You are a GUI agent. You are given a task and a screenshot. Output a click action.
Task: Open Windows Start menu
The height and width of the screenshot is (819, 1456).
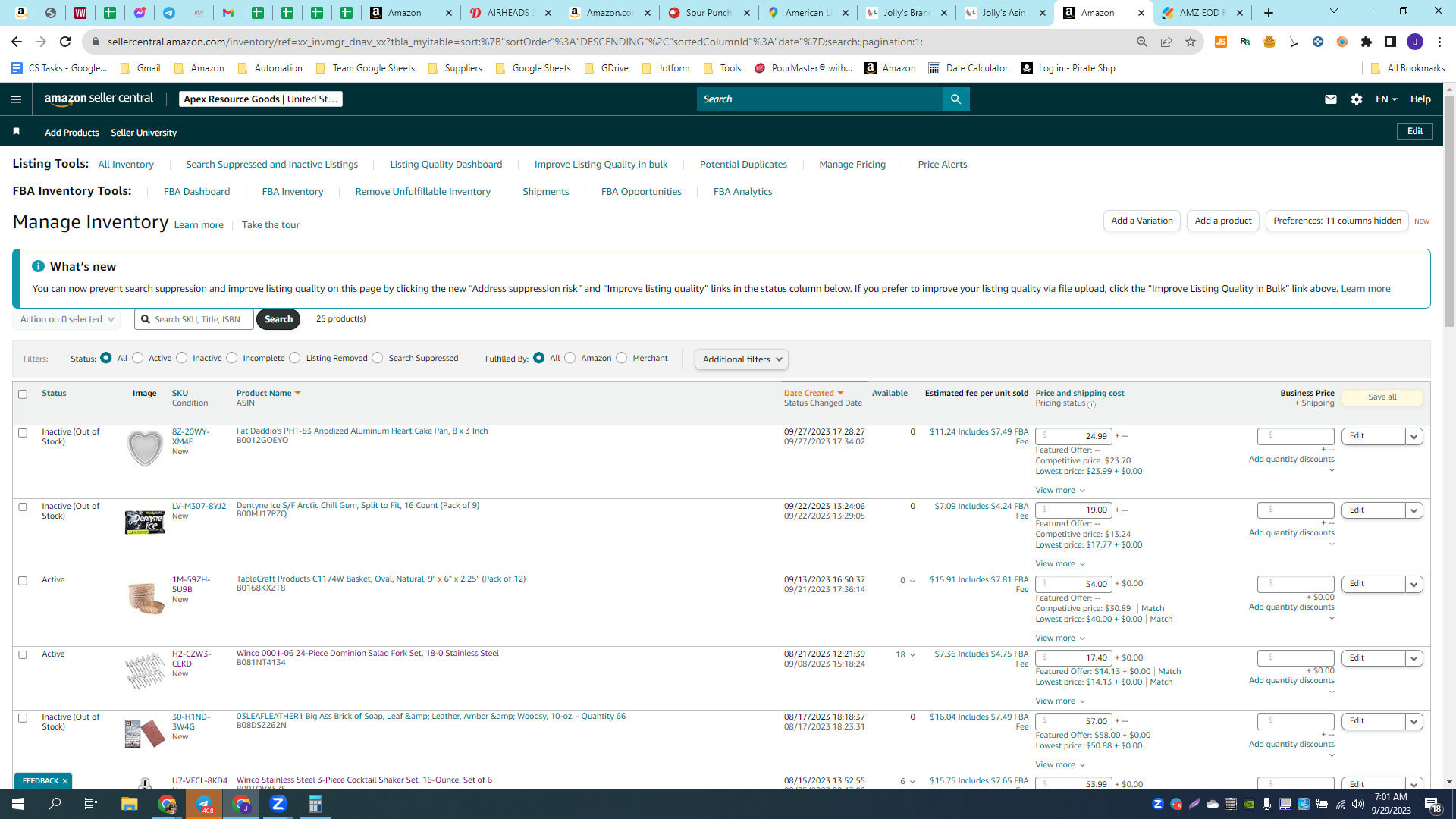pos(18,804)
